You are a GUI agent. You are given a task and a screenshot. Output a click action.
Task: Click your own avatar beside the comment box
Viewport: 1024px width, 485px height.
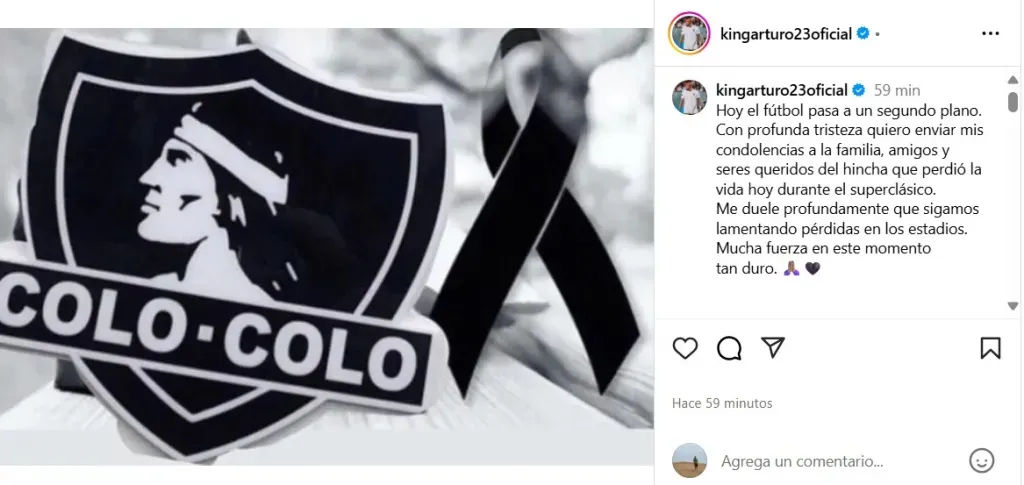click(690, 461)
